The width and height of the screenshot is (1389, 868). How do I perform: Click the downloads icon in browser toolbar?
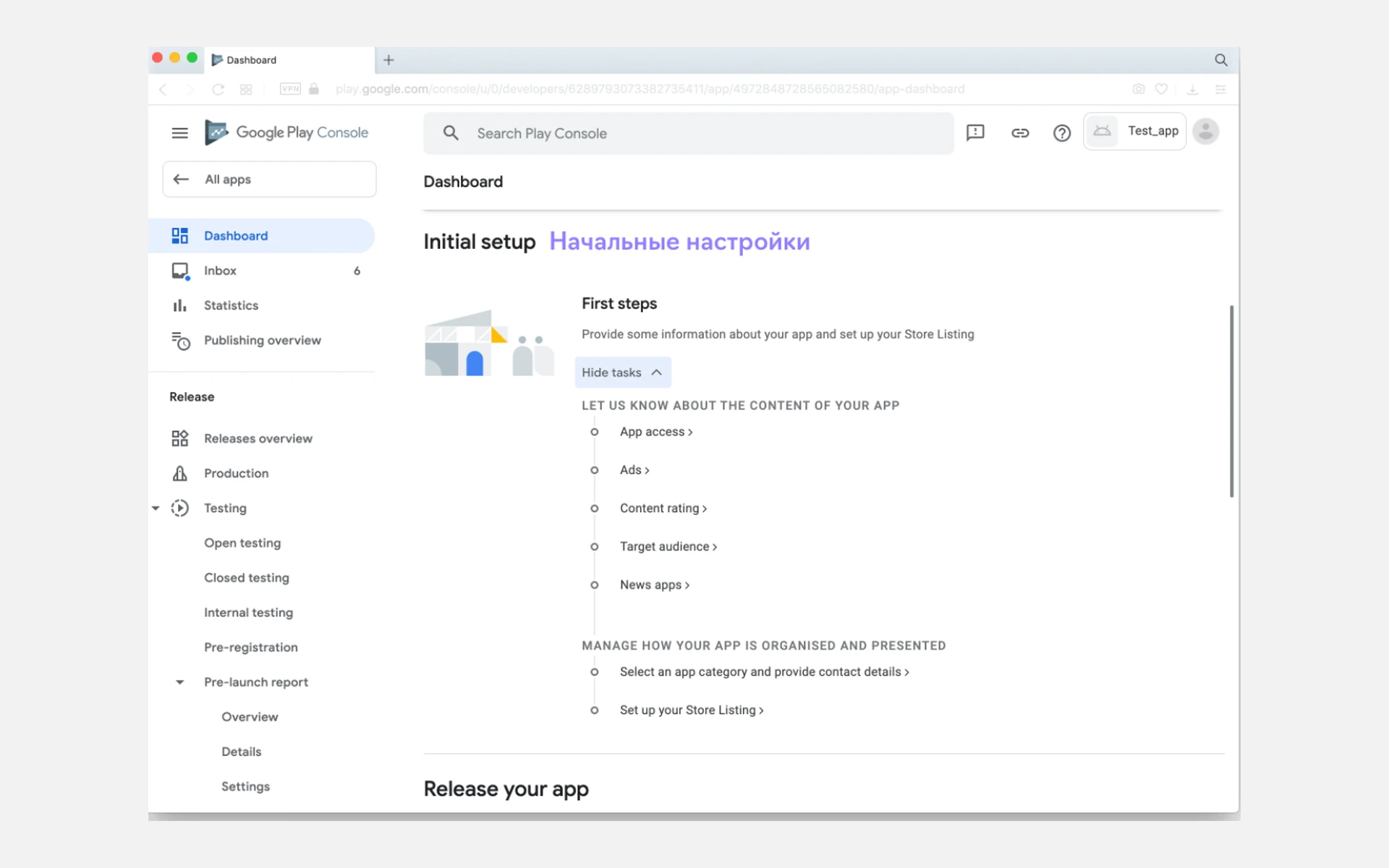coord(1192,90)
